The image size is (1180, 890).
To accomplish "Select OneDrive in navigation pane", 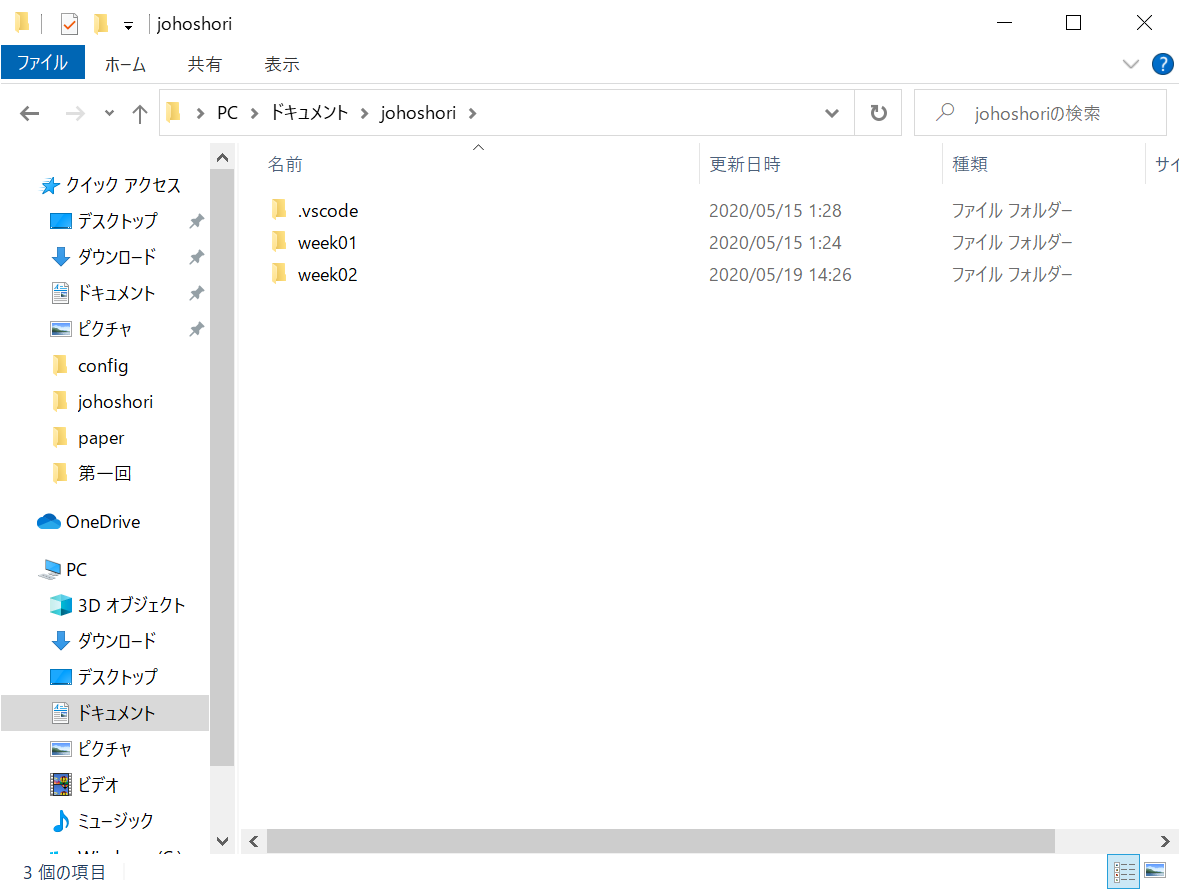I will [x=103, y=522].
